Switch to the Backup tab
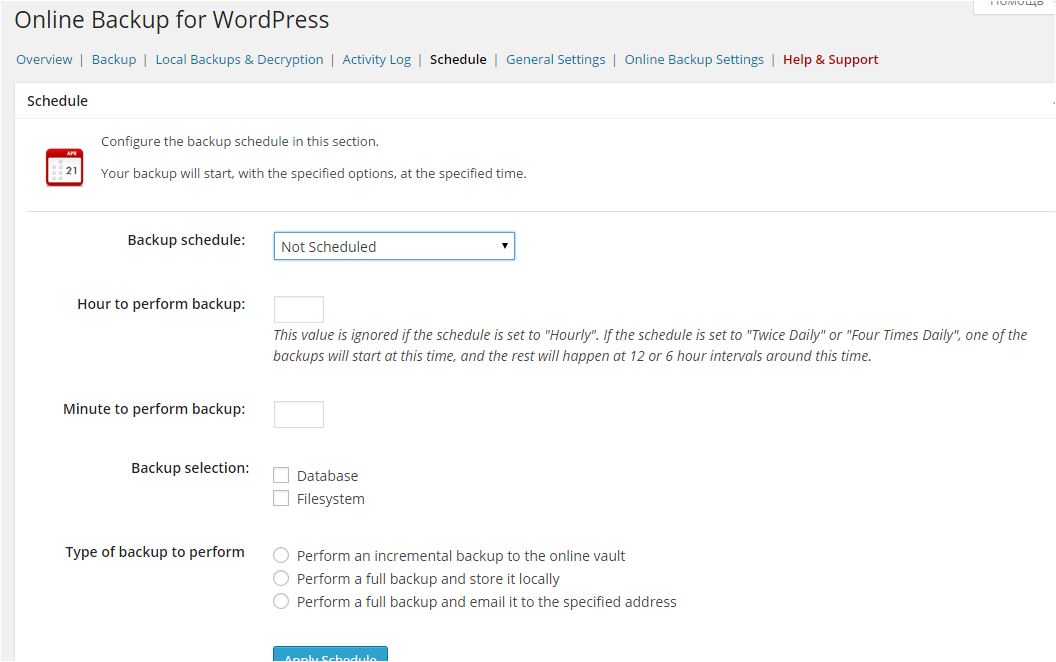The width and height of the screenshot is (1056, 662). point(113,60)
